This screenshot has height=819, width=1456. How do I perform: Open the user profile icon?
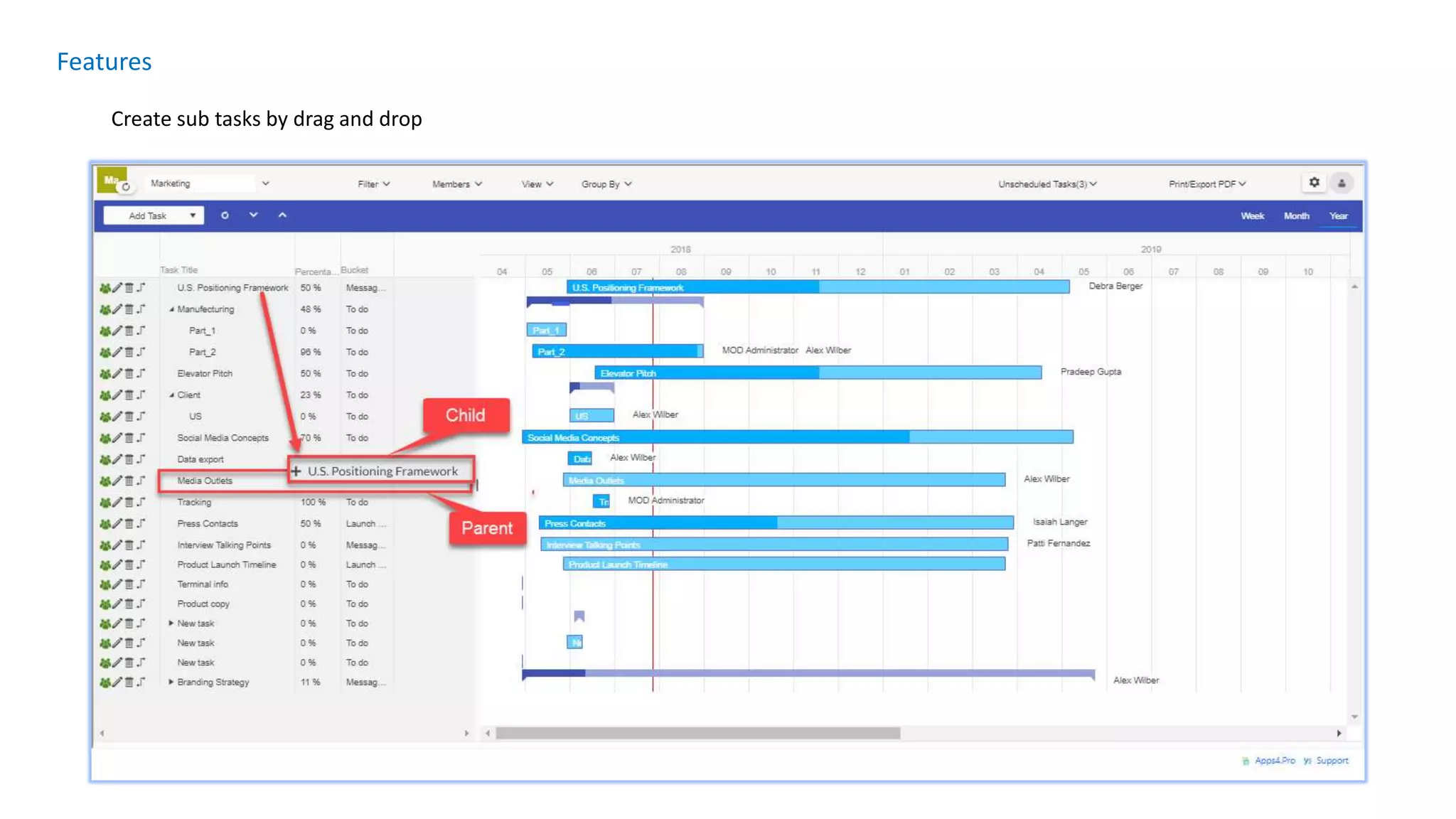[x=1342, y=183]
